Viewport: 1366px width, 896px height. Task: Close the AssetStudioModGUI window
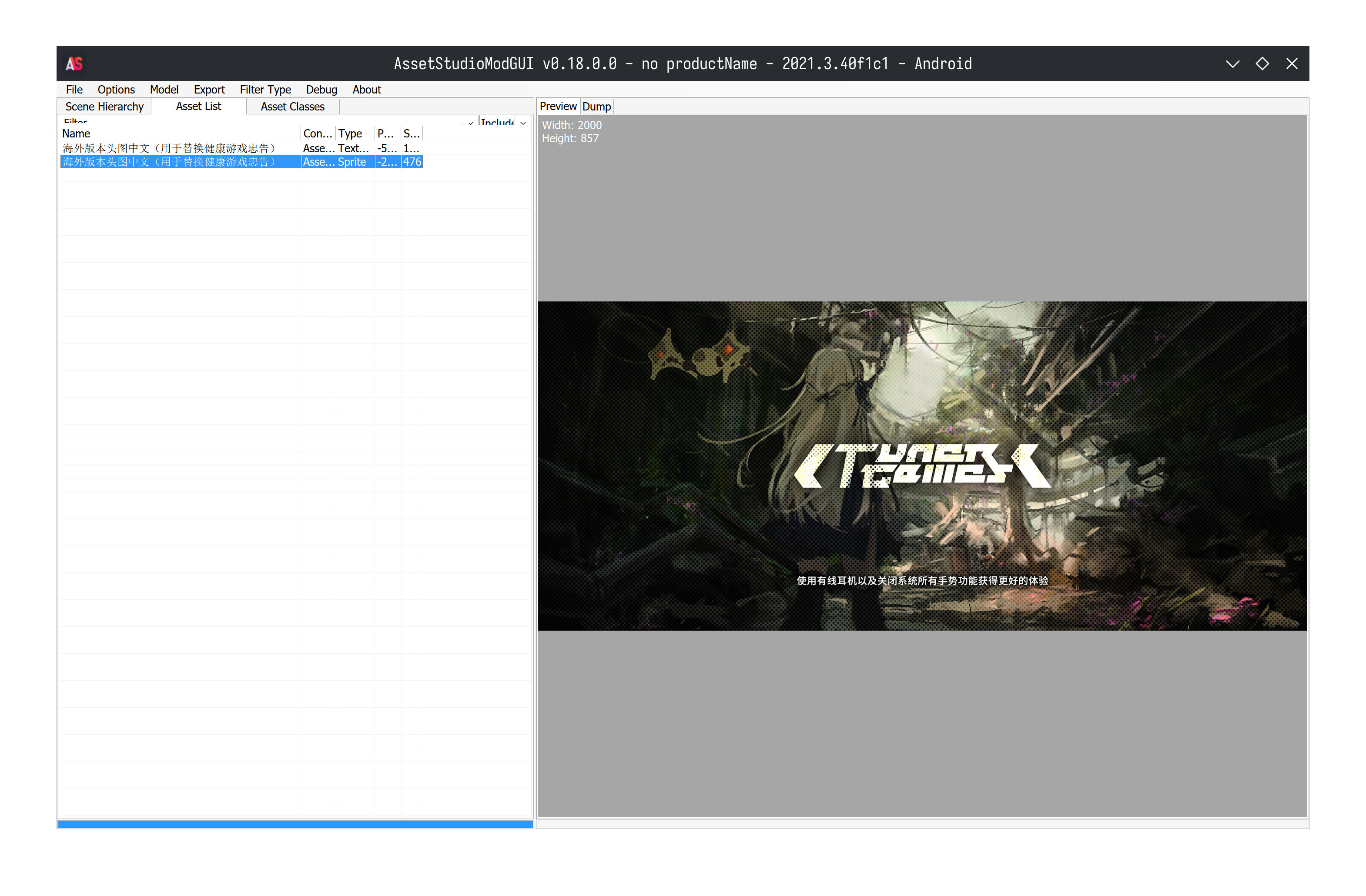pyautogui.click(x=1292, y=64)
